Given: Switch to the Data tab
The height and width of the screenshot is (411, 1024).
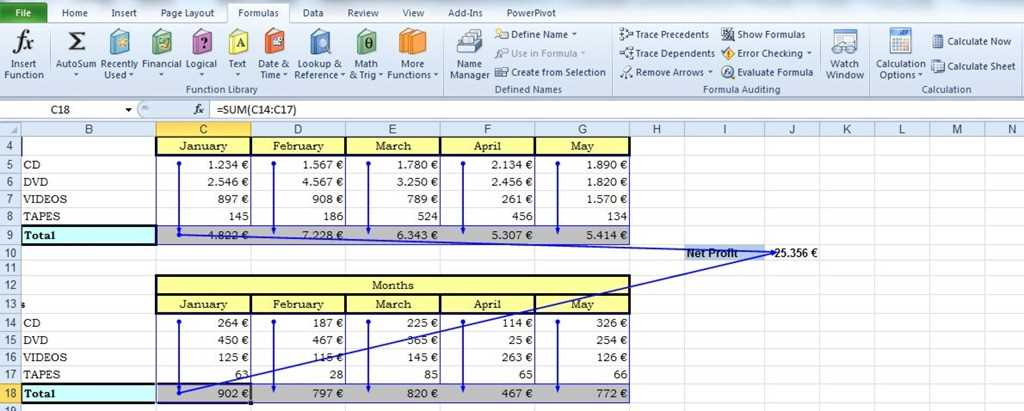Looking at the screenshot, I should [x=313, y=12].
